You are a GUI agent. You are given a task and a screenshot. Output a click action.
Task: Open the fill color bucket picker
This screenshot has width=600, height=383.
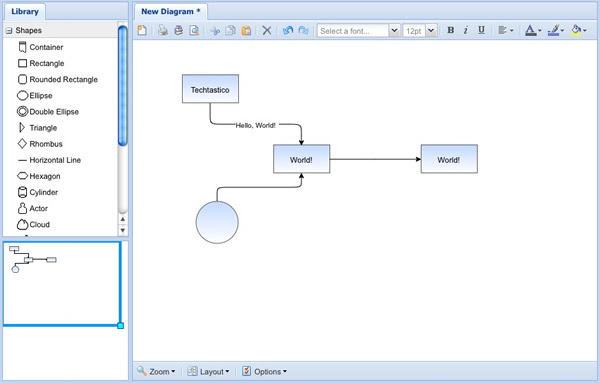tap(579, 30)
